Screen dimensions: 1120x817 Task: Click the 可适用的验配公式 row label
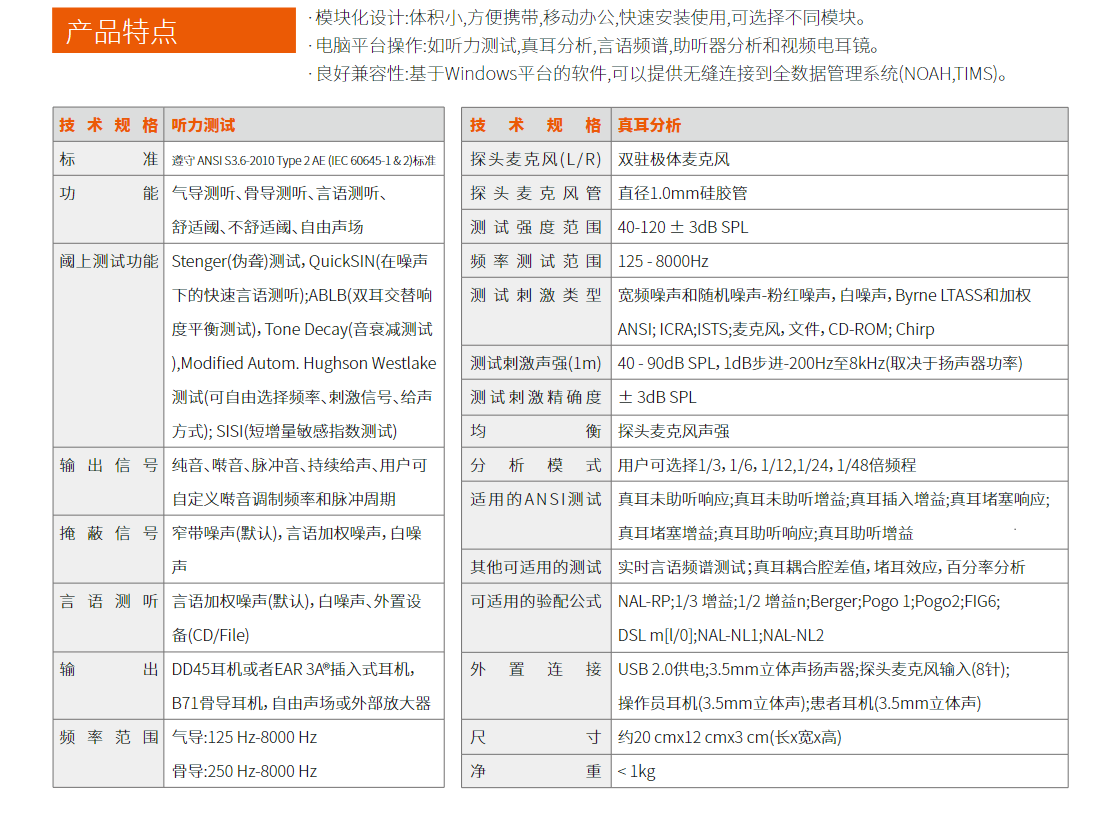coord(536,601)
